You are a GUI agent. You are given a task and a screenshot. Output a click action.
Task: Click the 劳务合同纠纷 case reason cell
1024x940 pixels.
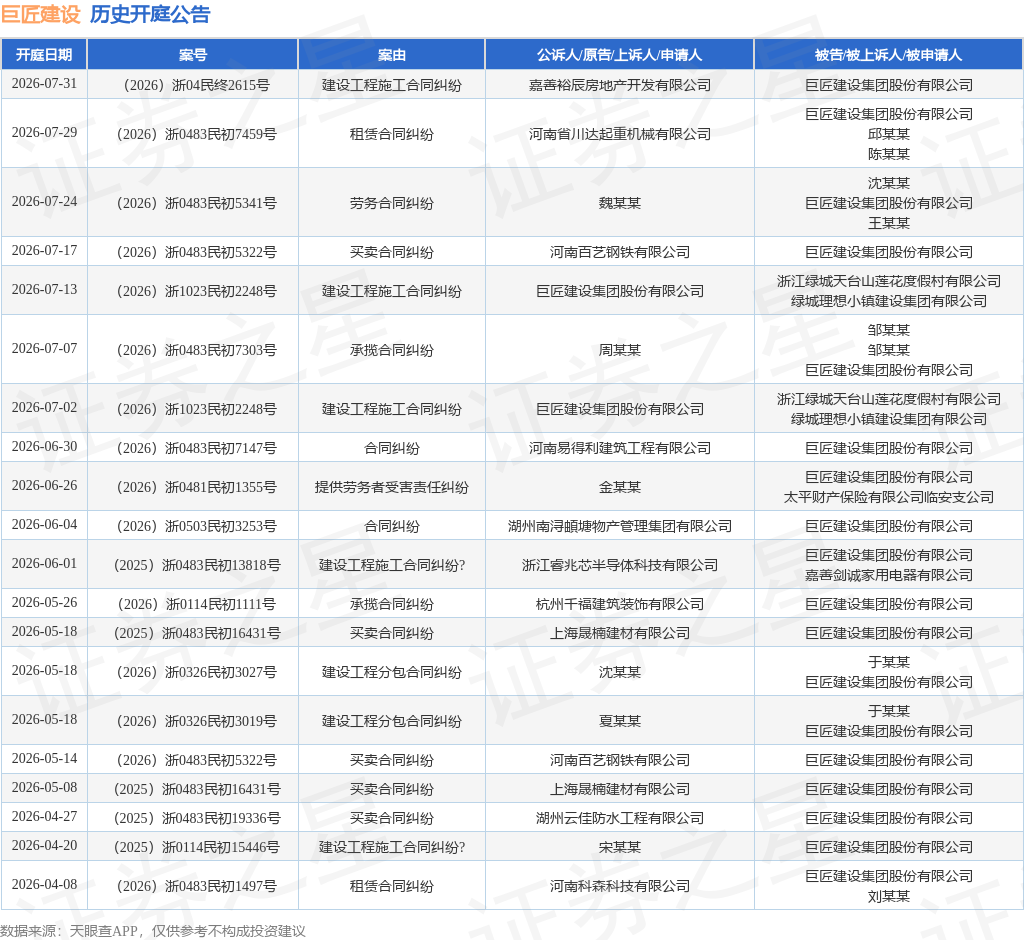pyautogui.click(x=392, y=203)
